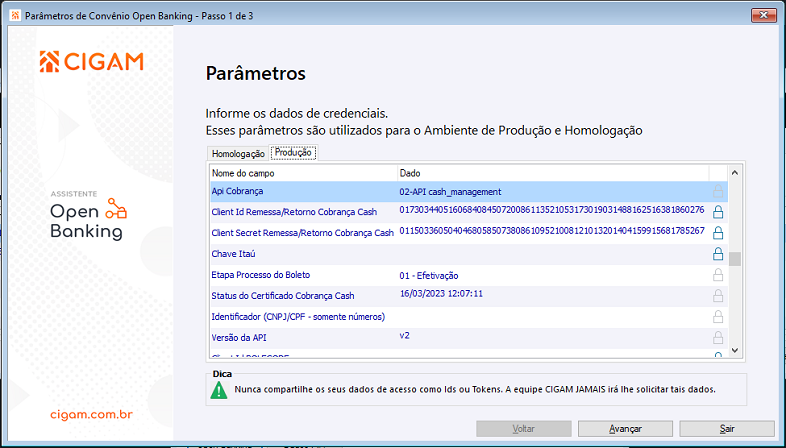Viewport: 786px width, 448px height.
Task: Click the Avançar button
Action: click(625, 429)
